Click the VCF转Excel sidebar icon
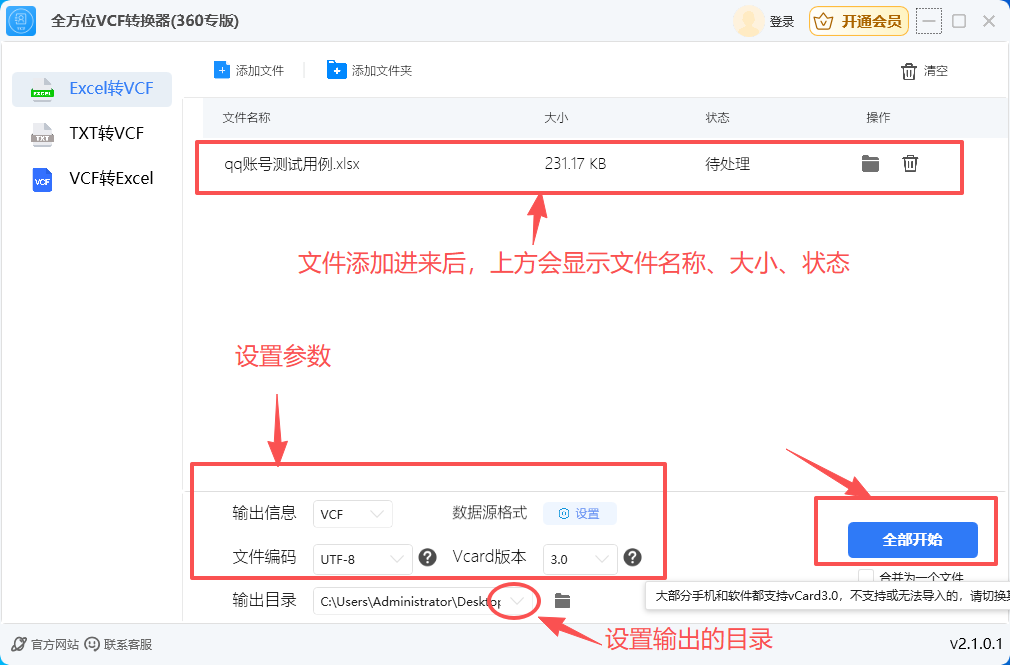Screen dimensions: 1010x665 tap(42, 179)
